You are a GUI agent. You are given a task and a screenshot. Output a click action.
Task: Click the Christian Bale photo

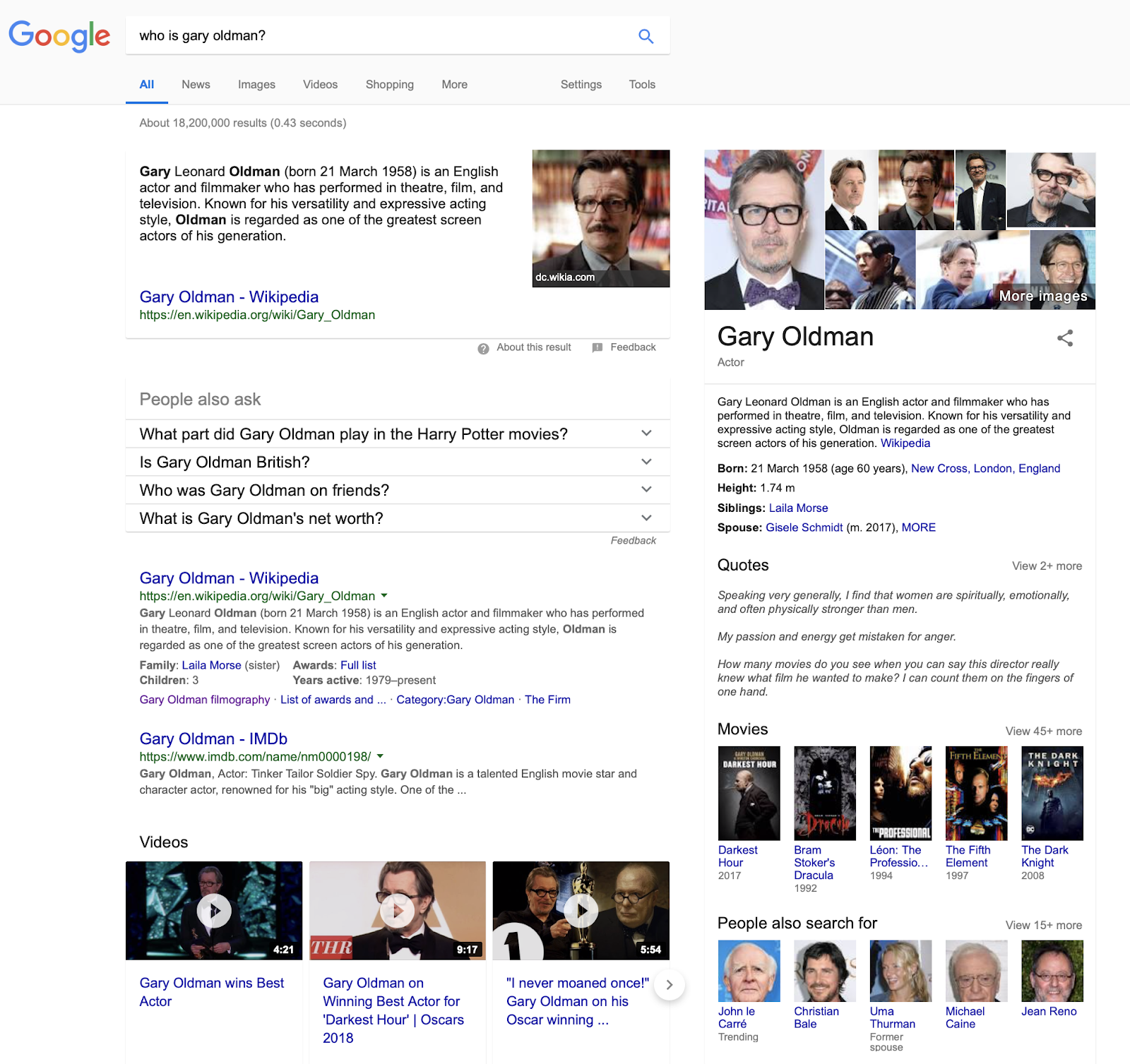click(x=825, y=971)
